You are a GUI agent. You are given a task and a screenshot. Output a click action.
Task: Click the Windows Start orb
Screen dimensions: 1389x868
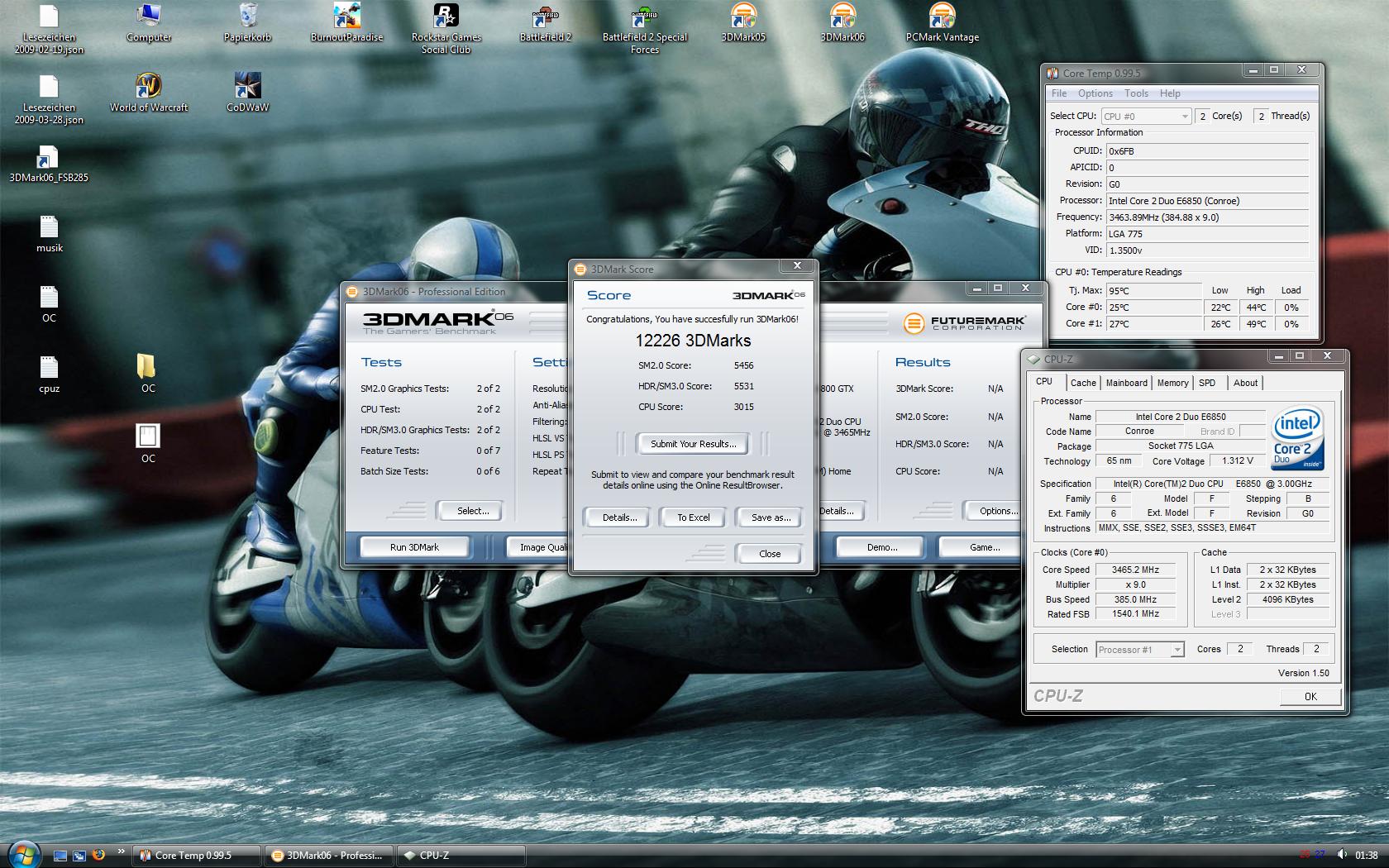coord(22,853)
